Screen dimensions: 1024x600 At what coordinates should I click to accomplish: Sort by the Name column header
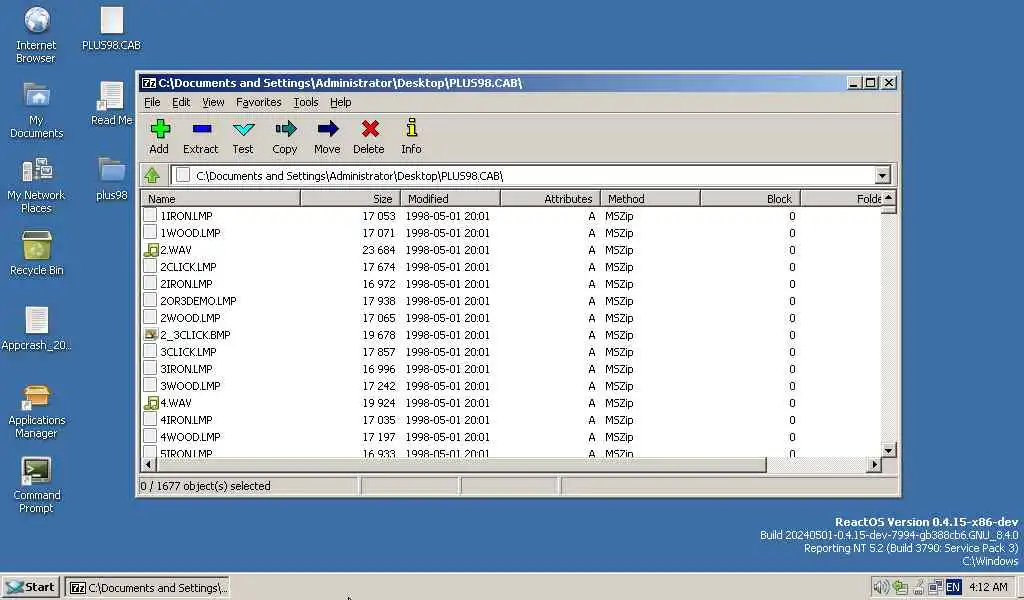pos(221,198)
